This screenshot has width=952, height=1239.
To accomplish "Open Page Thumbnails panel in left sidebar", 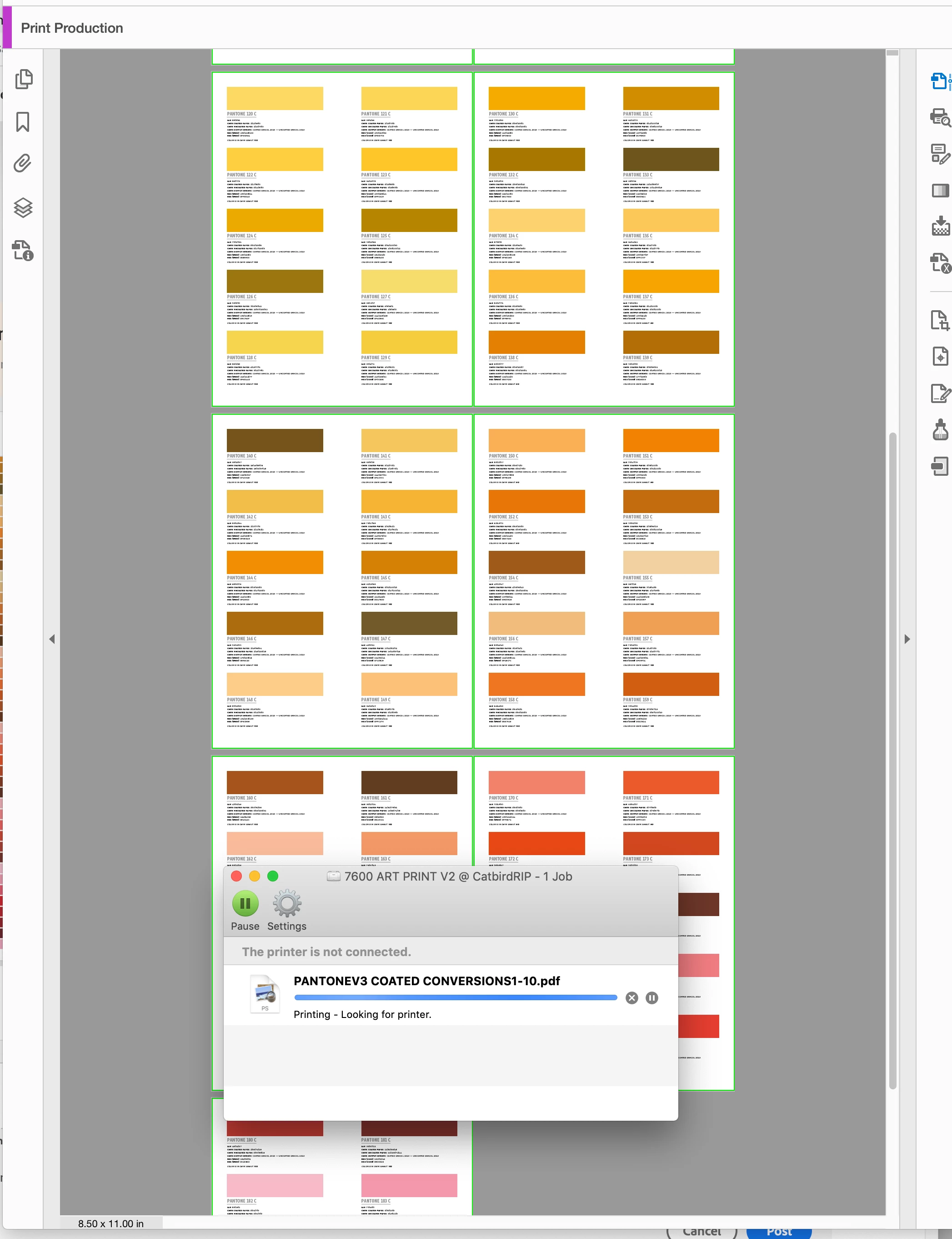I will point(23,79).
